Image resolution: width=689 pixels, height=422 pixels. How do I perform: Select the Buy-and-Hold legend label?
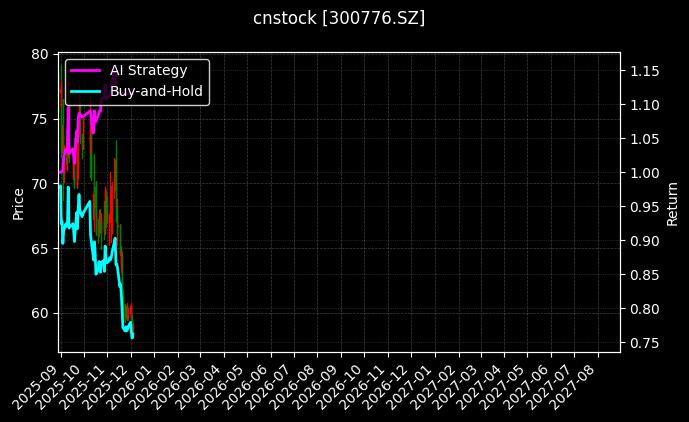coord(156,91)
